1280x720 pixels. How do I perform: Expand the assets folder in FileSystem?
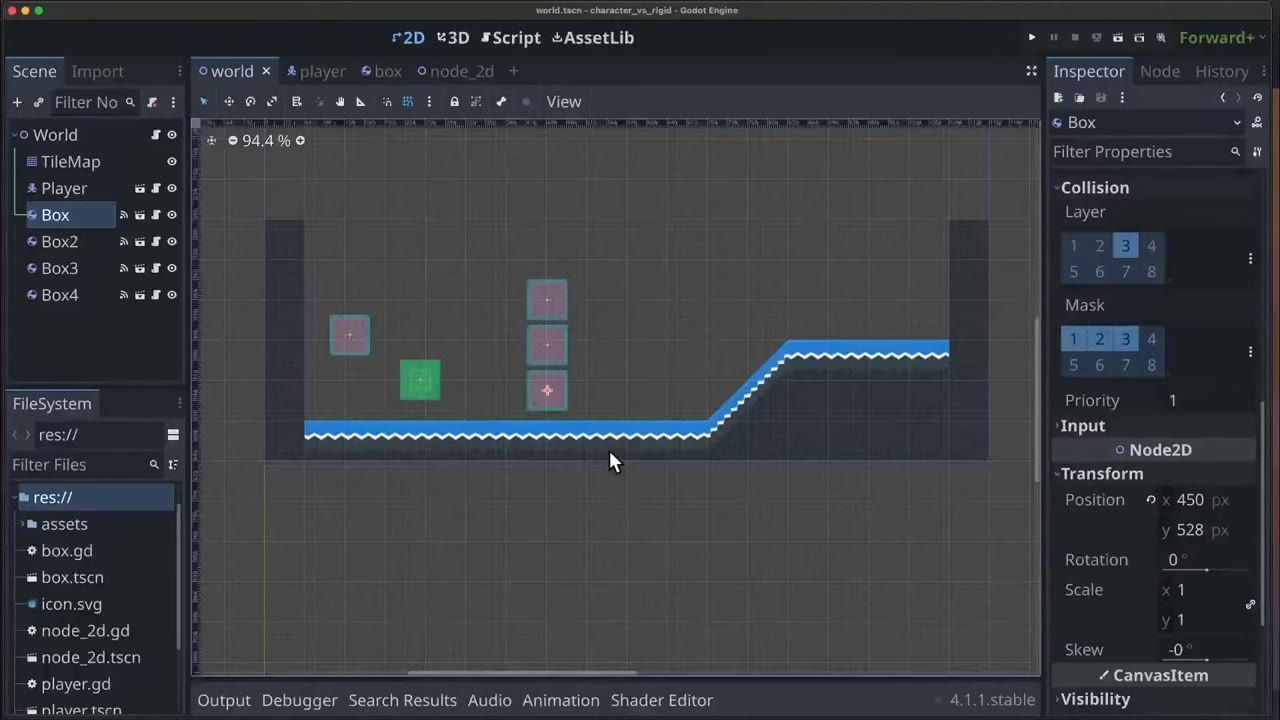[22, 524]
